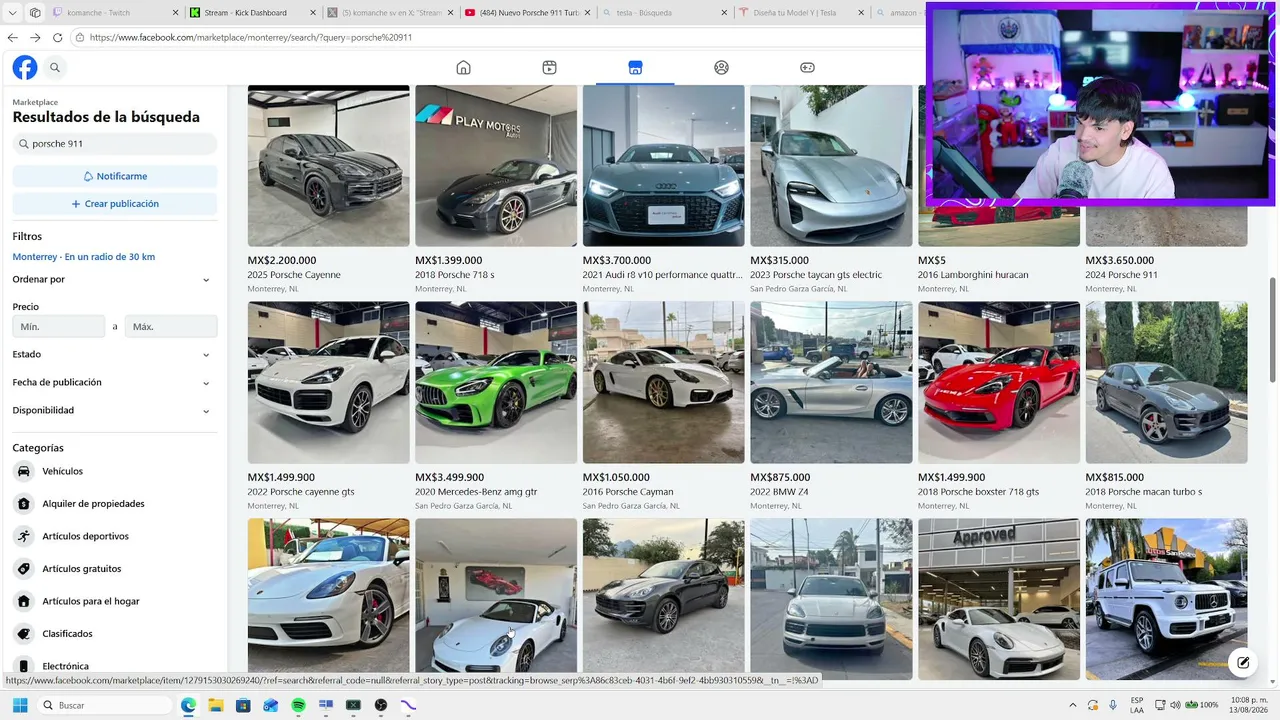Screen dimensions: 1280x720
Task: Switch to the Stream - Kick Dashboard tab
Action: (252, 13)
